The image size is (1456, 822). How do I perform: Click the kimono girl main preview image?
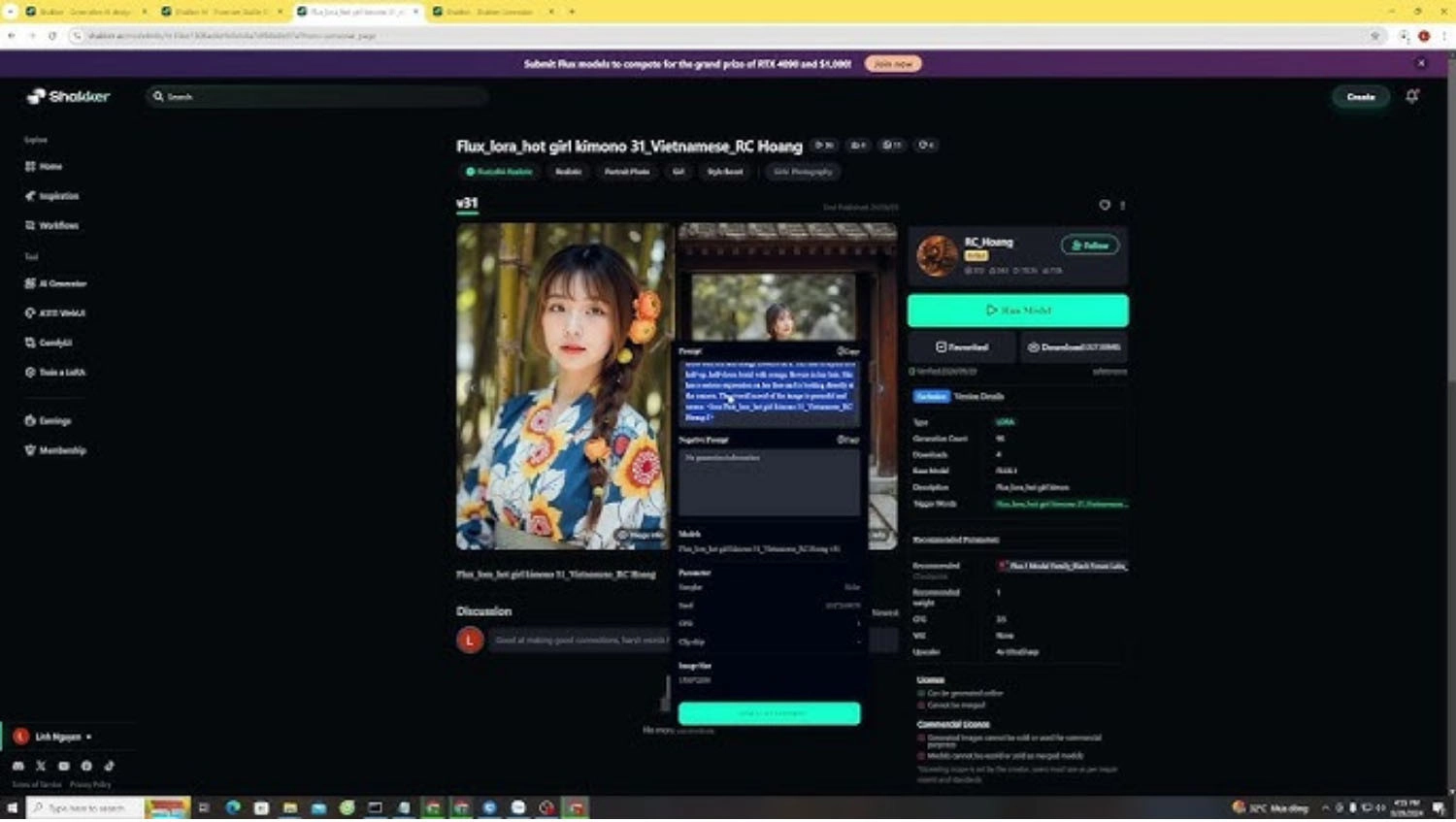[564, 386]
